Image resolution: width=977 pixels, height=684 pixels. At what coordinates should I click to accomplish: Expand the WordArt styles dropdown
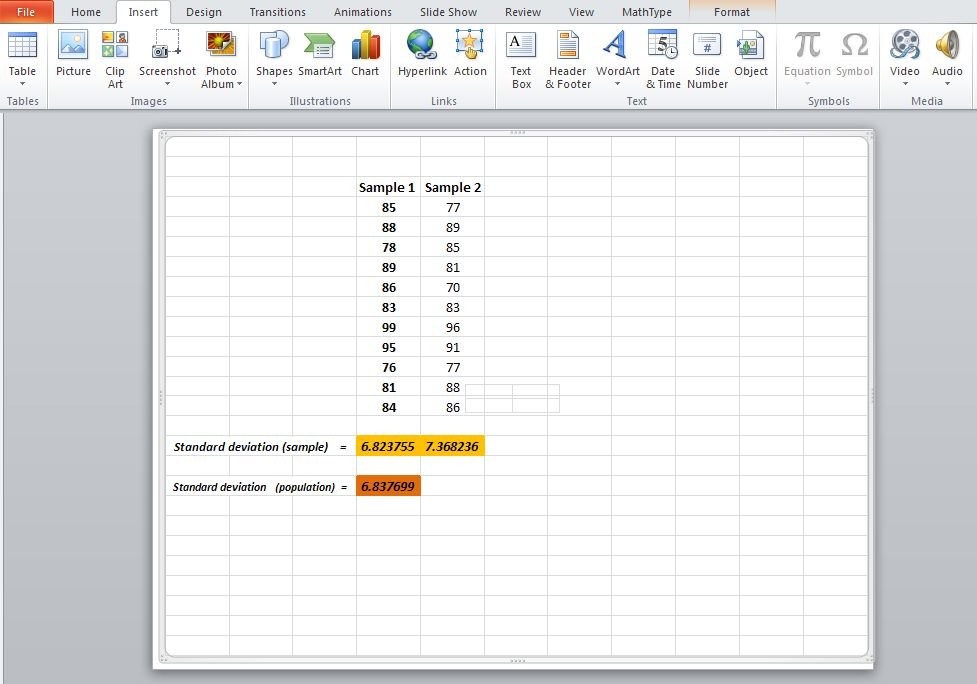(x=618, y=84)
